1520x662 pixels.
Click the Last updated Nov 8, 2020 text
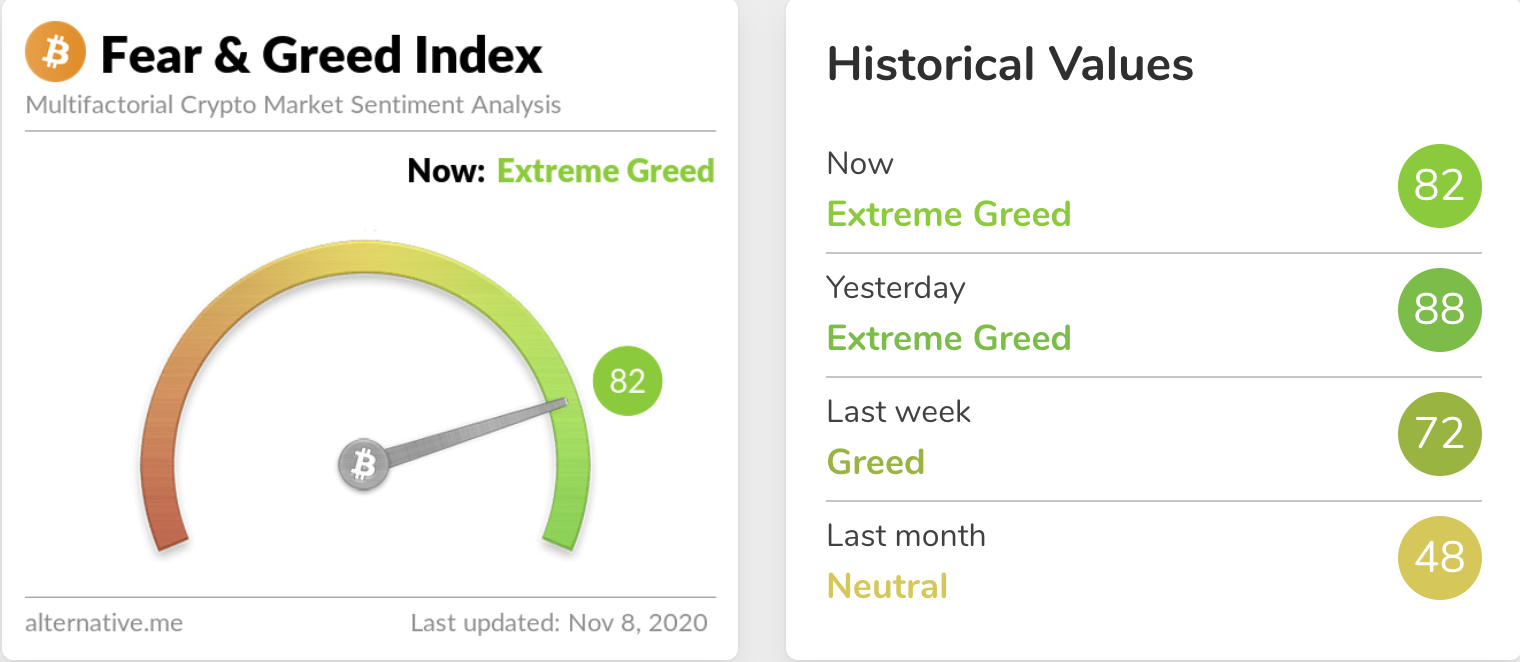559,623
